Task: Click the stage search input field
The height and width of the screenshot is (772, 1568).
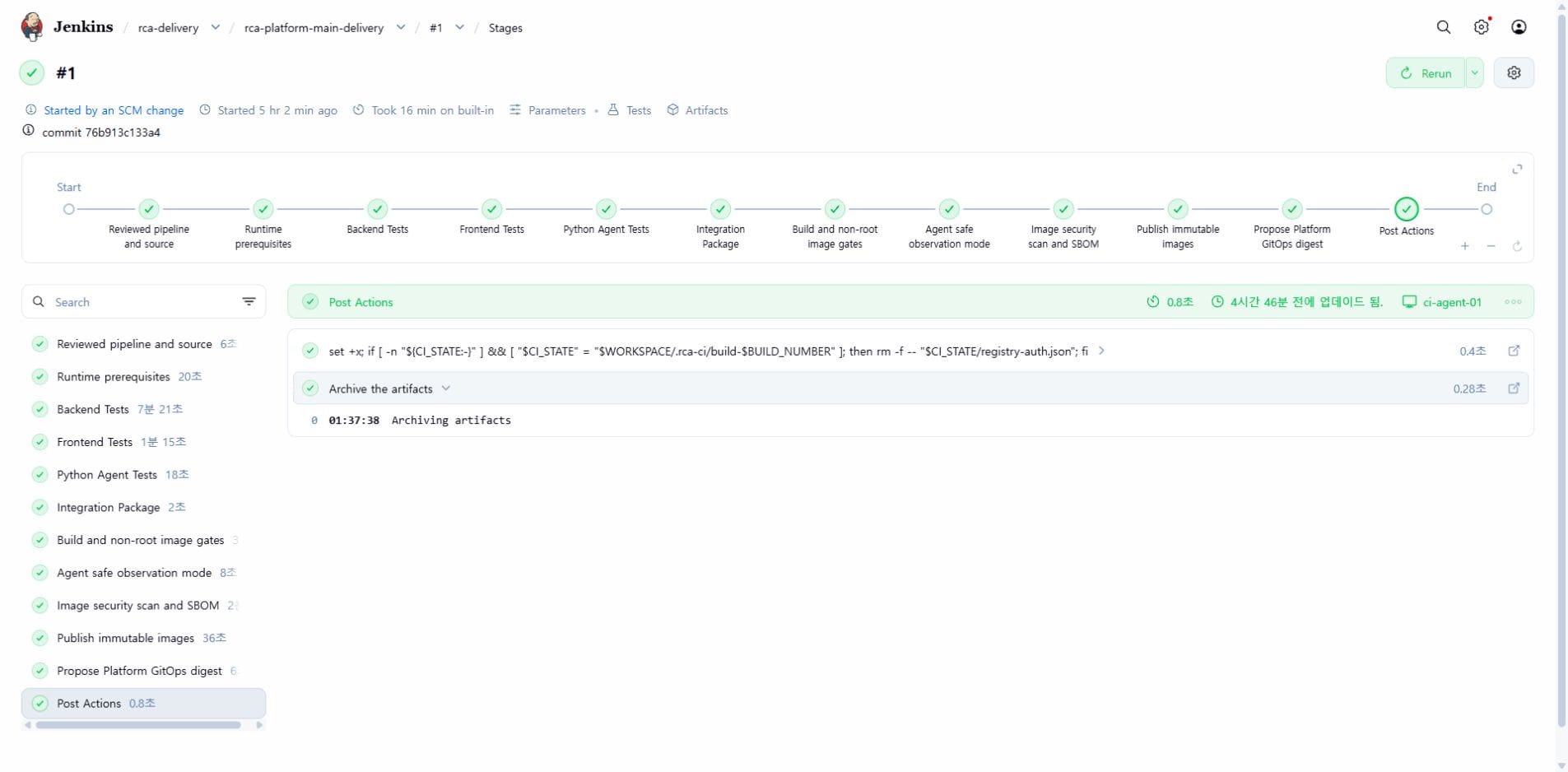Action: point(144,301)
